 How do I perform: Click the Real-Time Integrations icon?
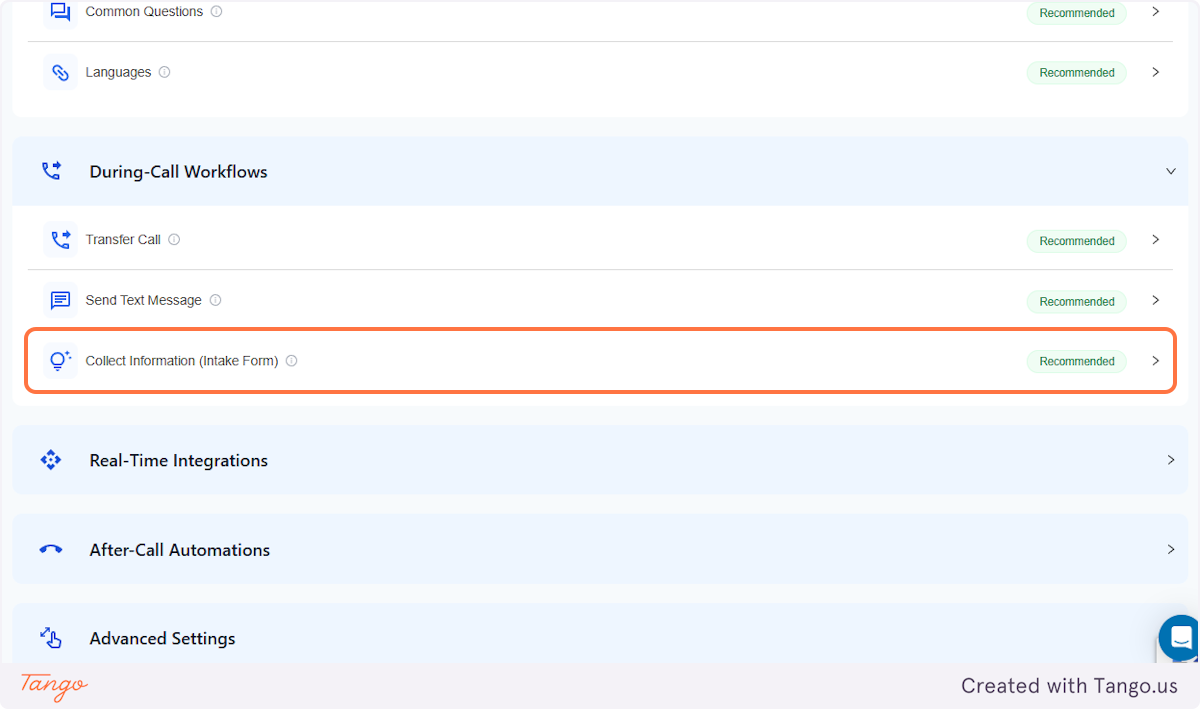coord(50,459)
